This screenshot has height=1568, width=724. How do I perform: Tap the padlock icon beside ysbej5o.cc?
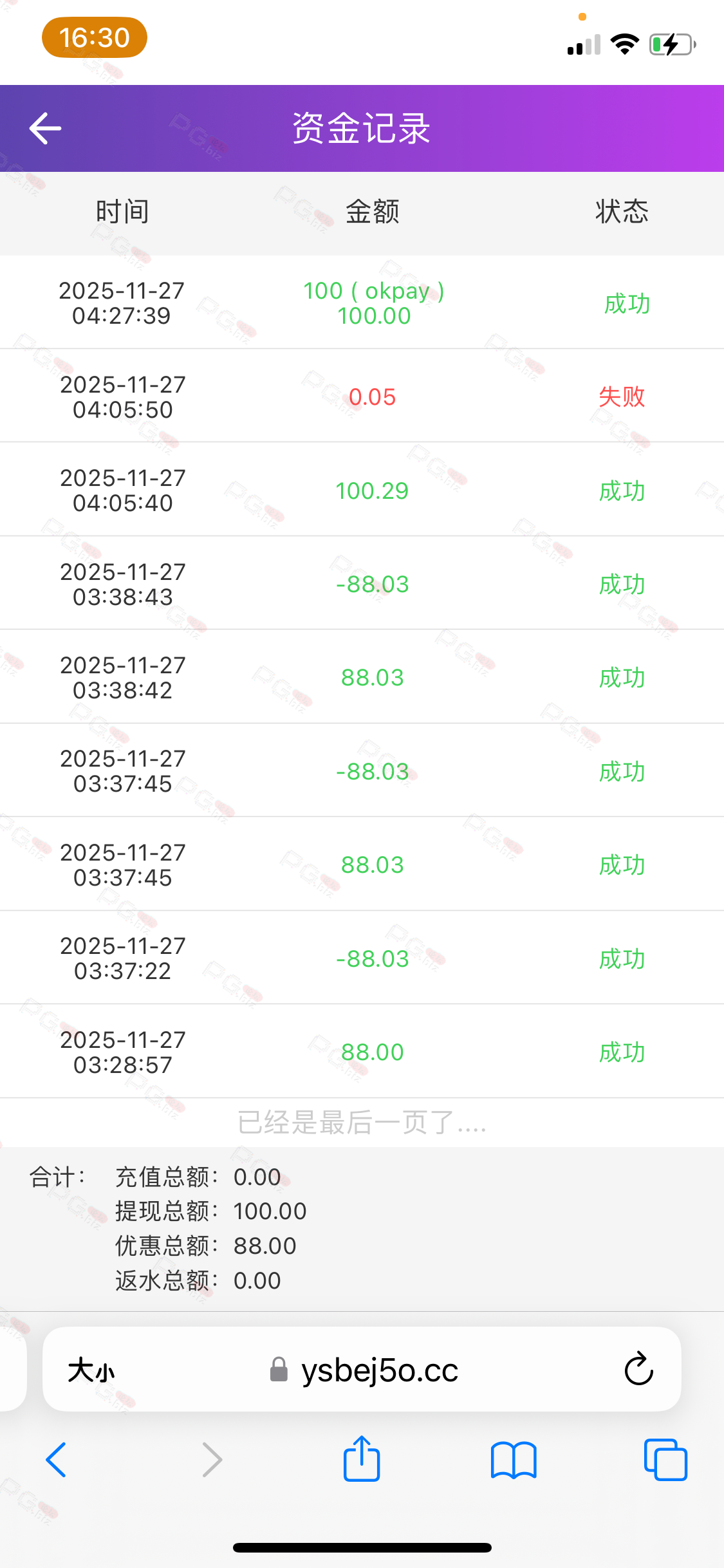[279, 1369]
